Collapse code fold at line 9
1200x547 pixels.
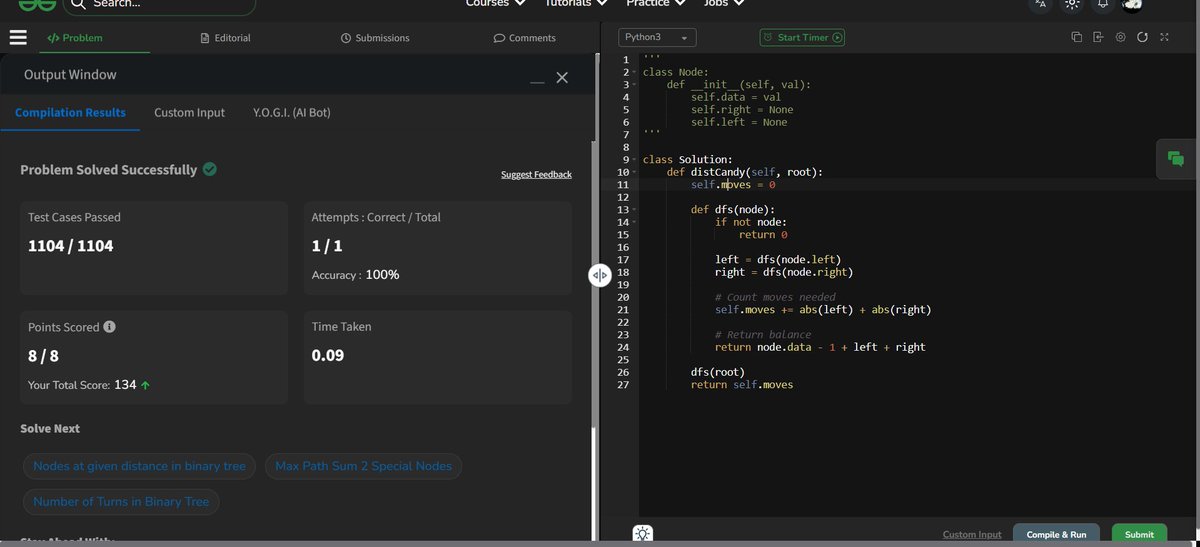634,160
